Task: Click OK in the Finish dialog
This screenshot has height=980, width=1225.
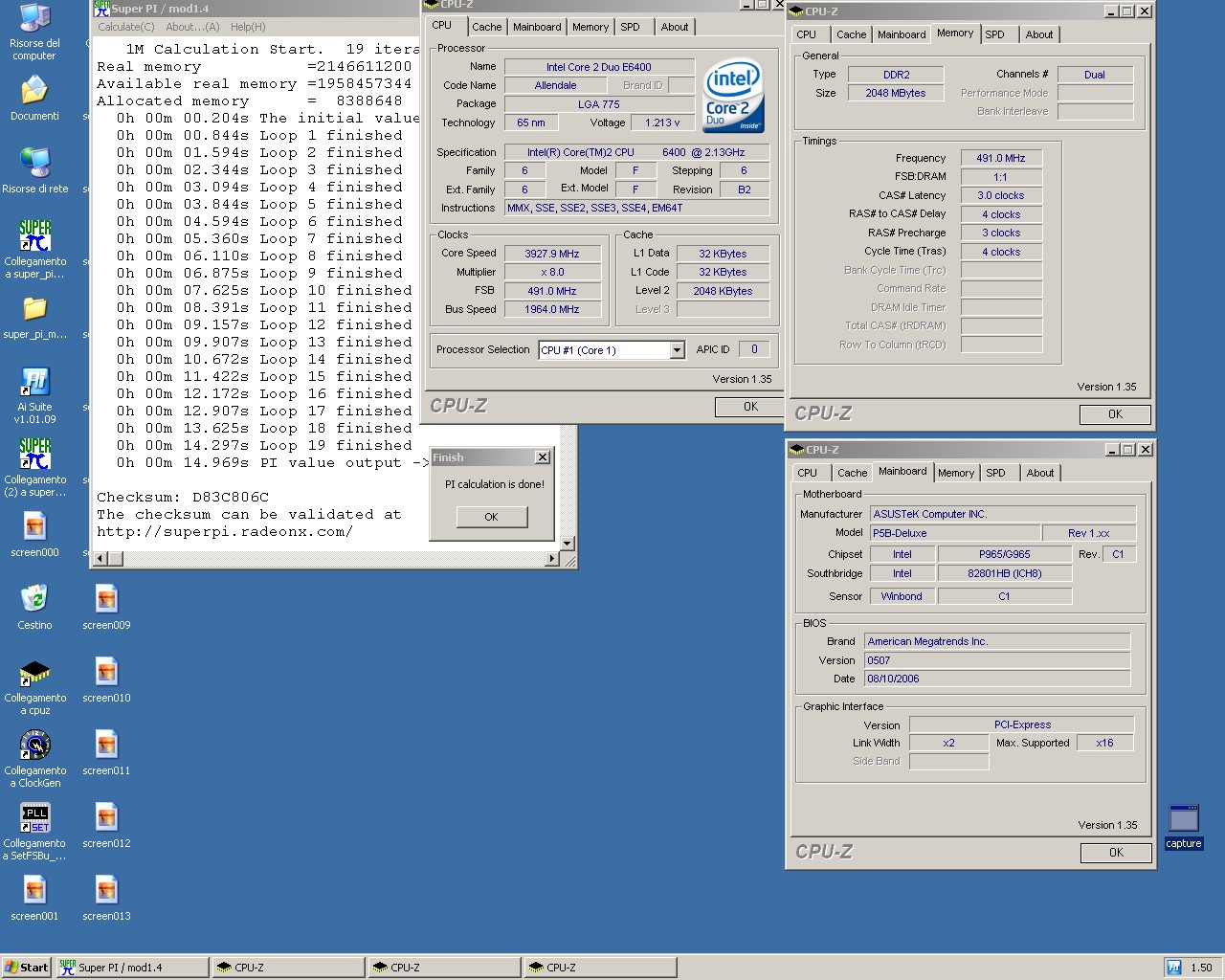Action: tap(491, 517)
